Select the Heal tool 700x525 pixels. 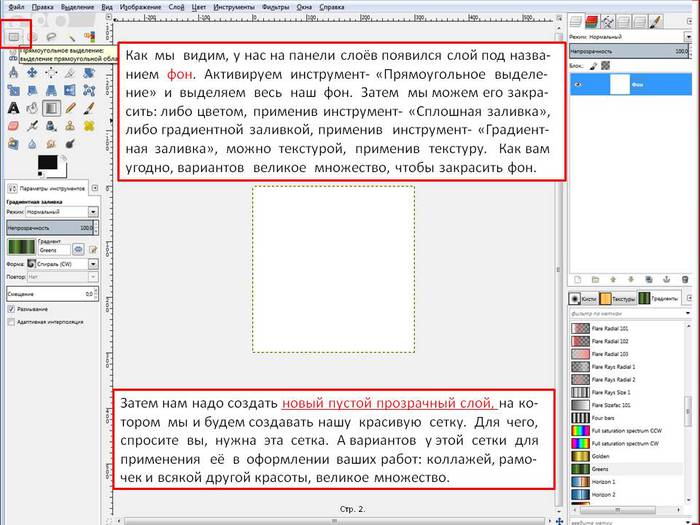point(89,126)
